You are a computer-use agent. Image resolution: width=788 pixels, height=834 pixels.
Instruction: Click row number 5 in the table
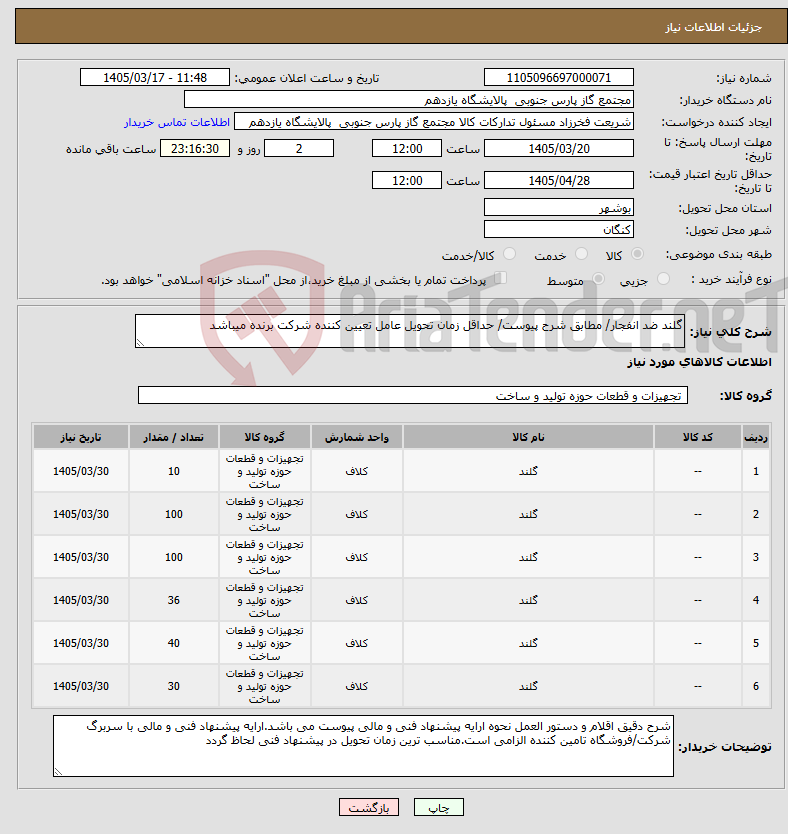(756, 643)
